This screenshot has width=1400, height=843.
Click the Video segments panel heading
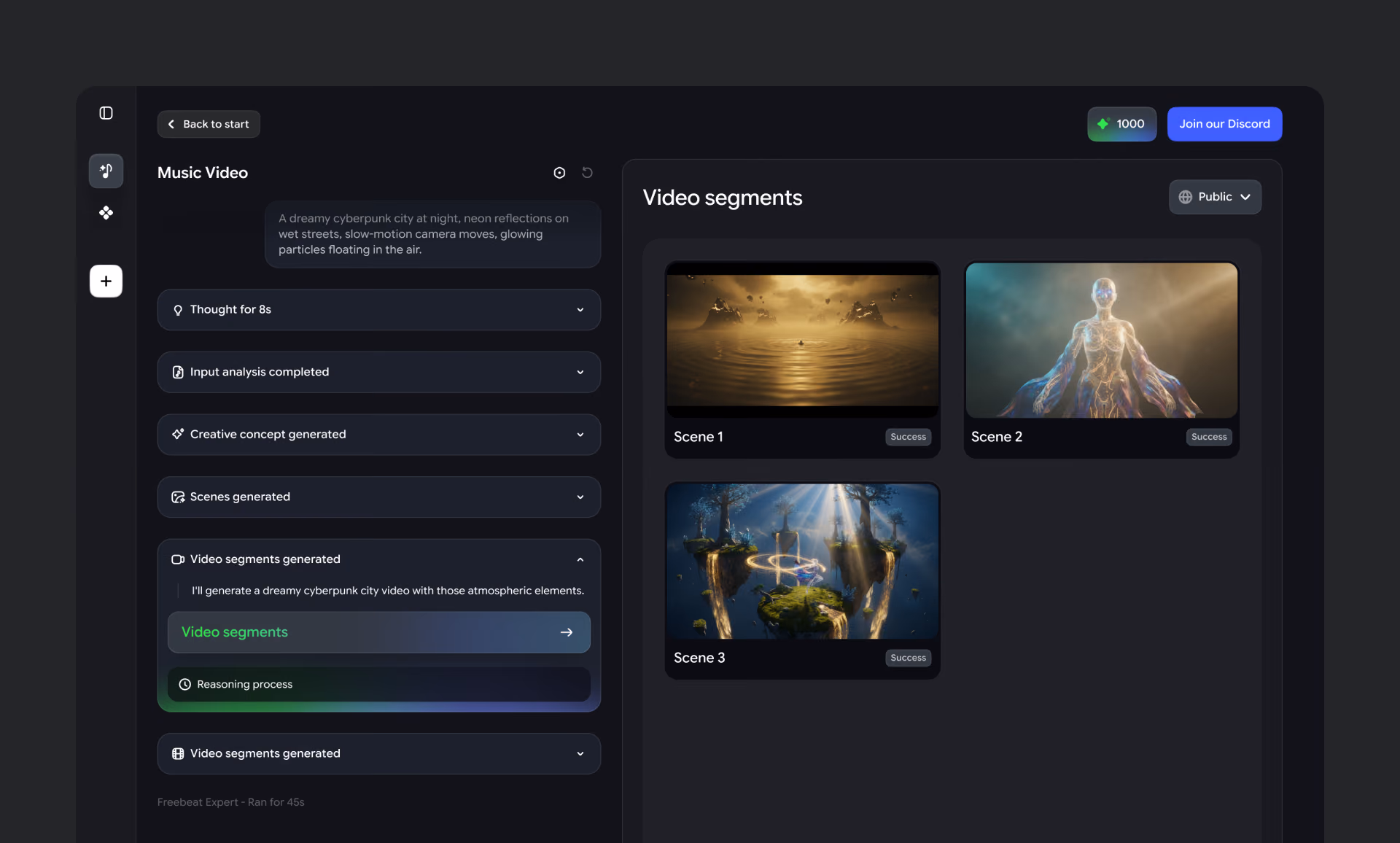(x=723, y=198)
